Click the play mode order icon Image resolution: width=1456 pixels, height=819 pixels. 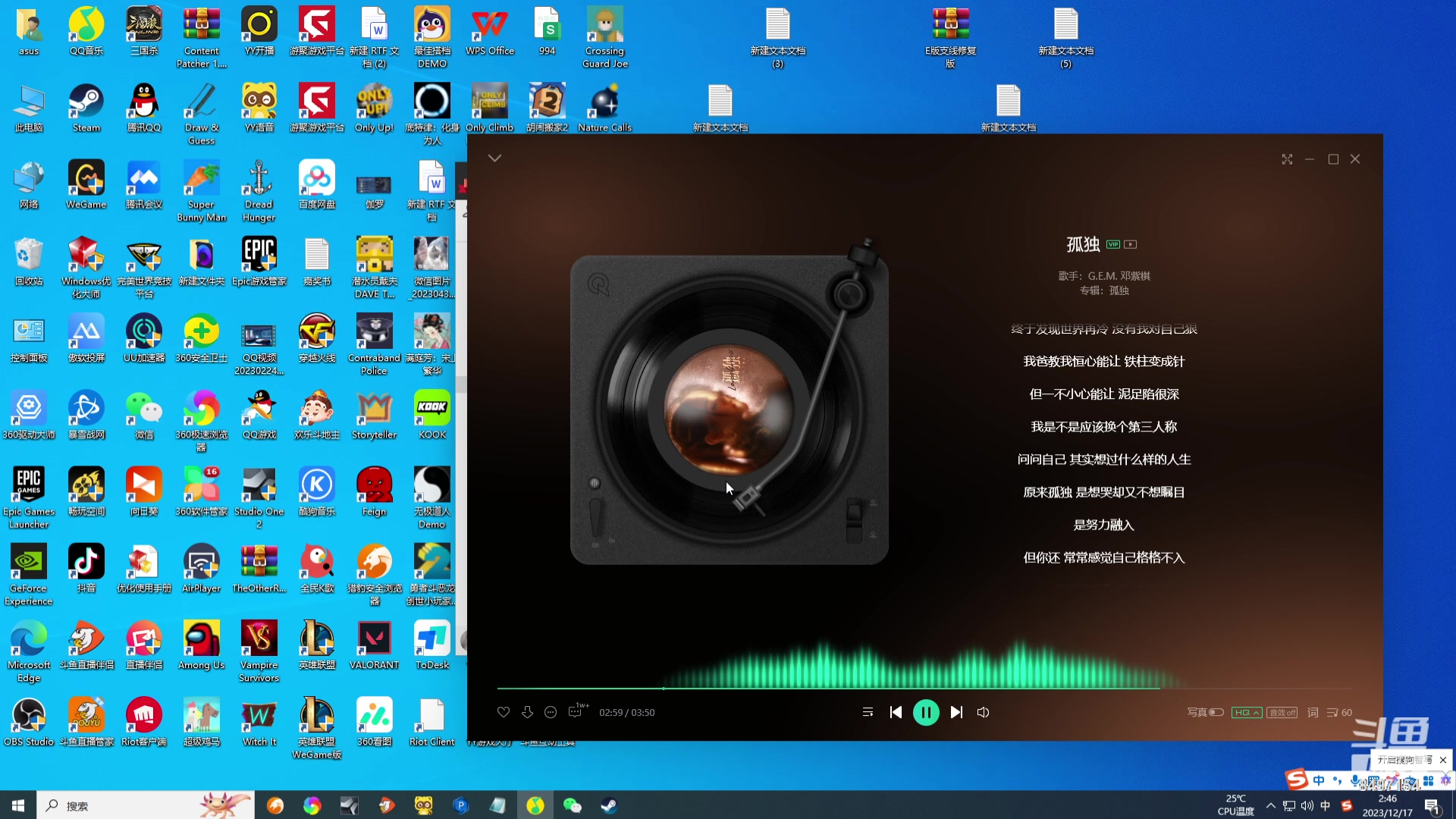pyautogui.click(x=868, y=712)
